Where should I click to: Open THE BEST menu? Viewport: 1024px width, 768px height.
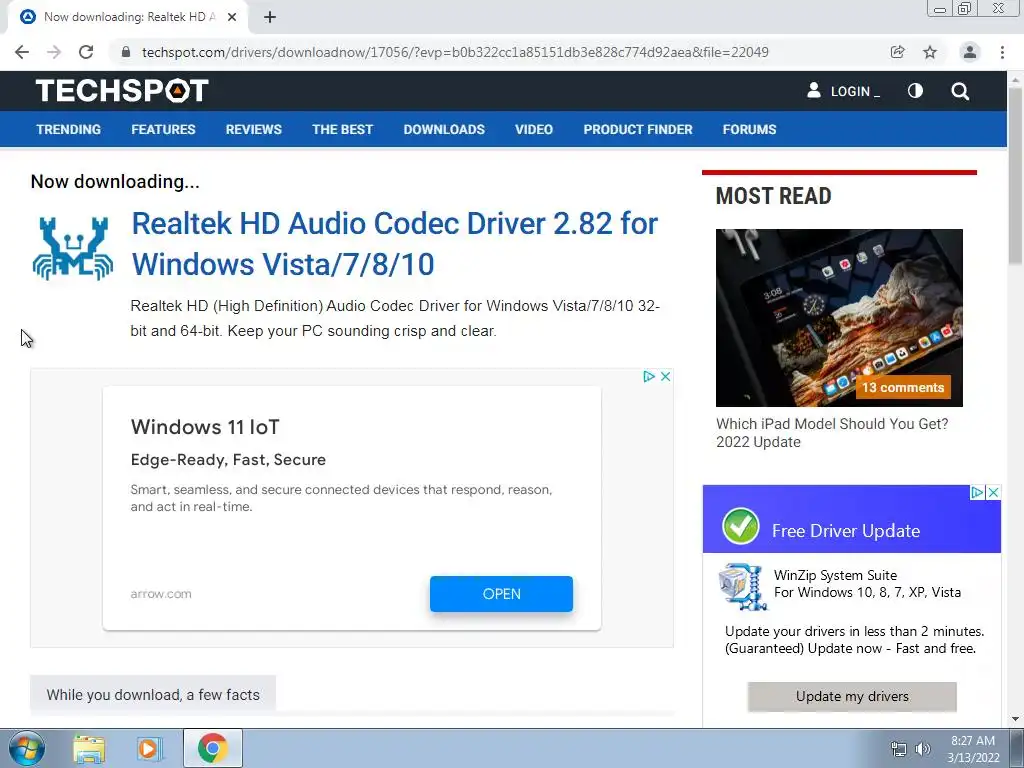(342, 129)
